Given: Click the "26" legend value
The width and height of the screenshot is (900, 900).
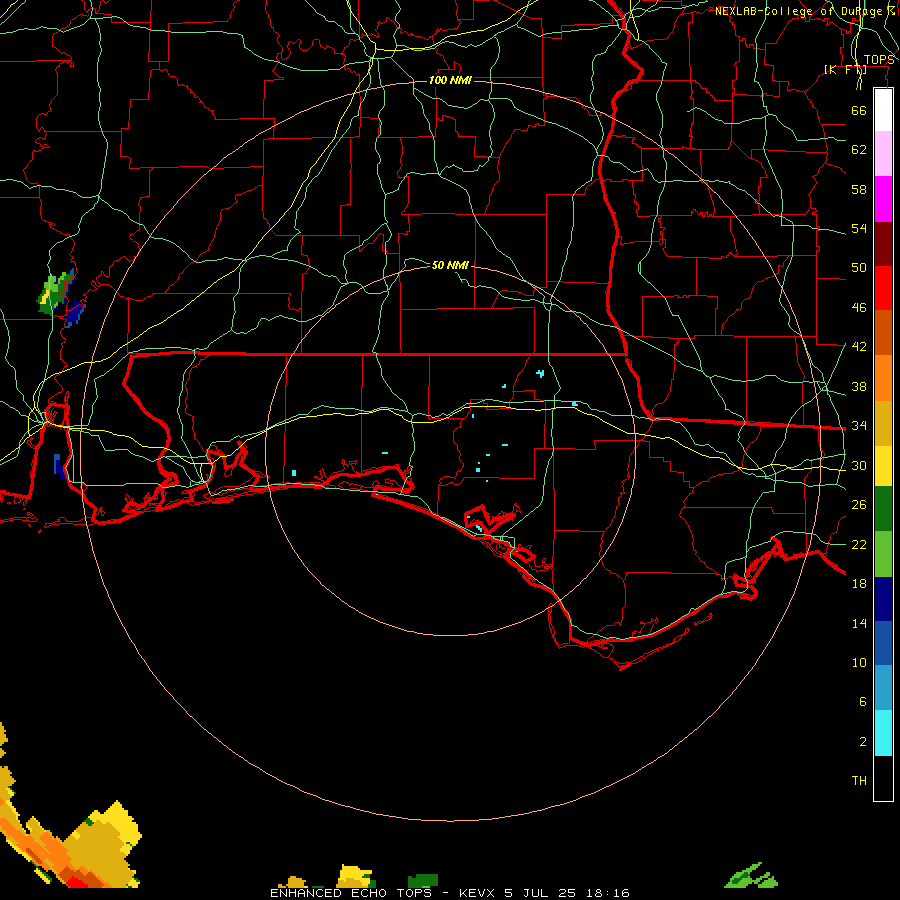Looking at the screenshot, I should click(859, 505).
